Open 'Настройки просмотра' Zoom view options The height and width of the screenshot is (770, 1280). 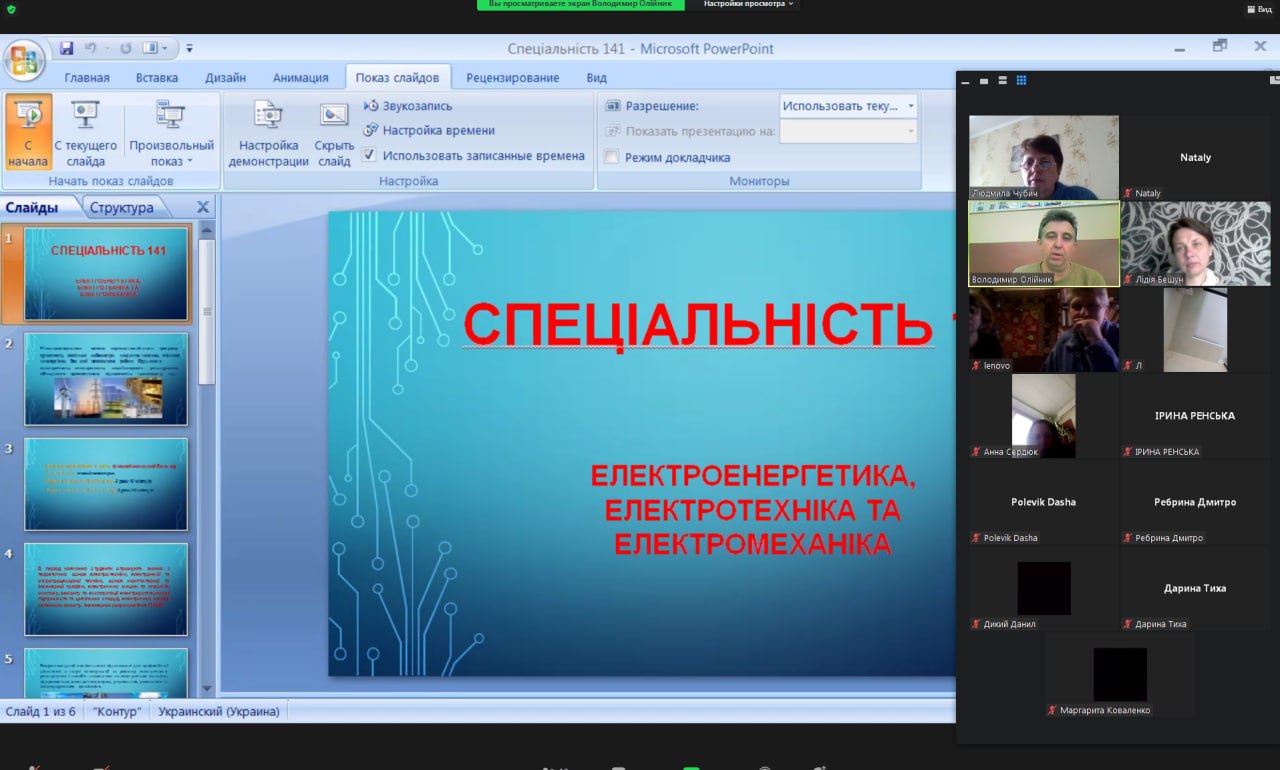tap(749, 4)
